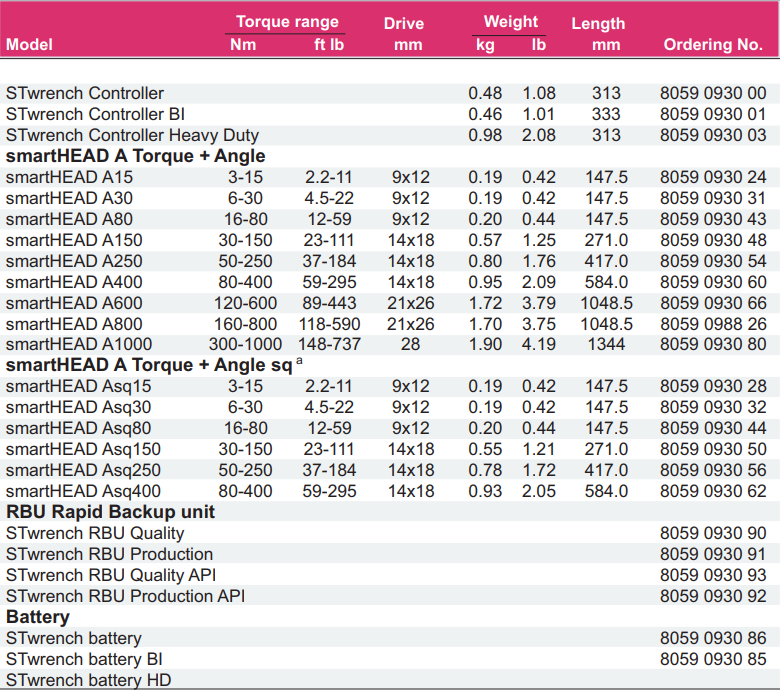Select smartHEAD Asq30 model name
The image size is (780, 695).
78,407
